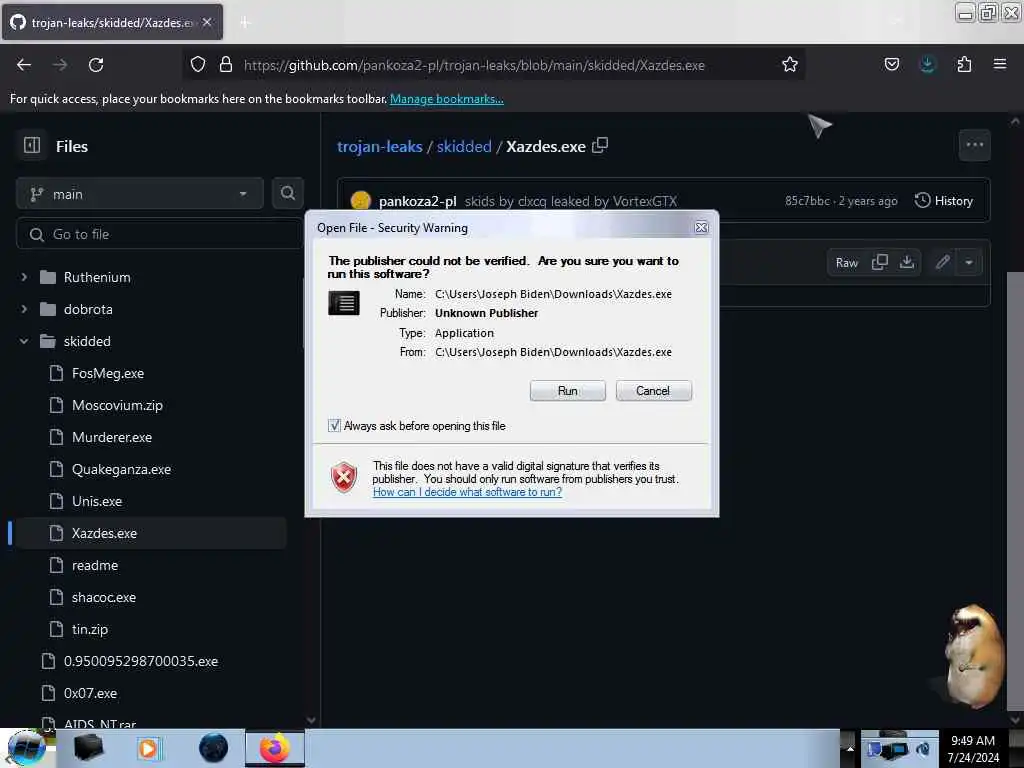Click the volume tray icon
Image resolution: width=1024 pixels, height=768 pixels.
pos(923,750)
